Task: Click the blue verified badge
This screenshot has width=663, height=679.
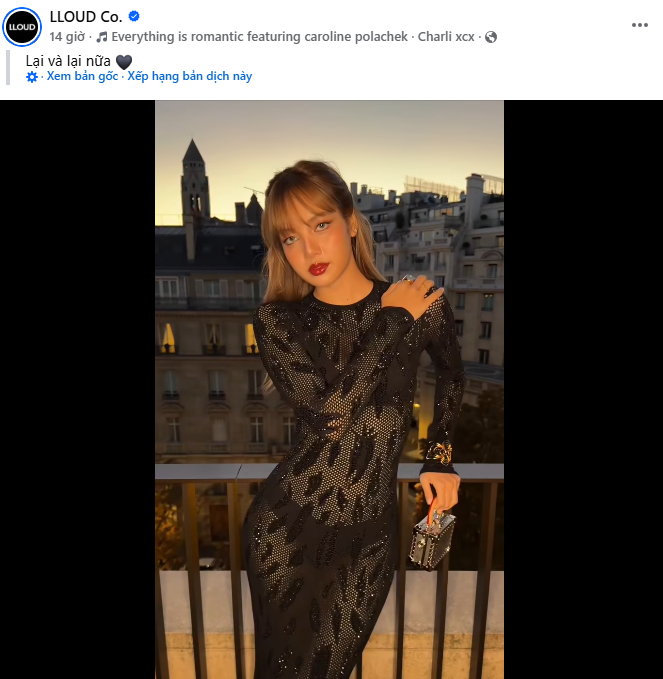Action: point(133,17)
